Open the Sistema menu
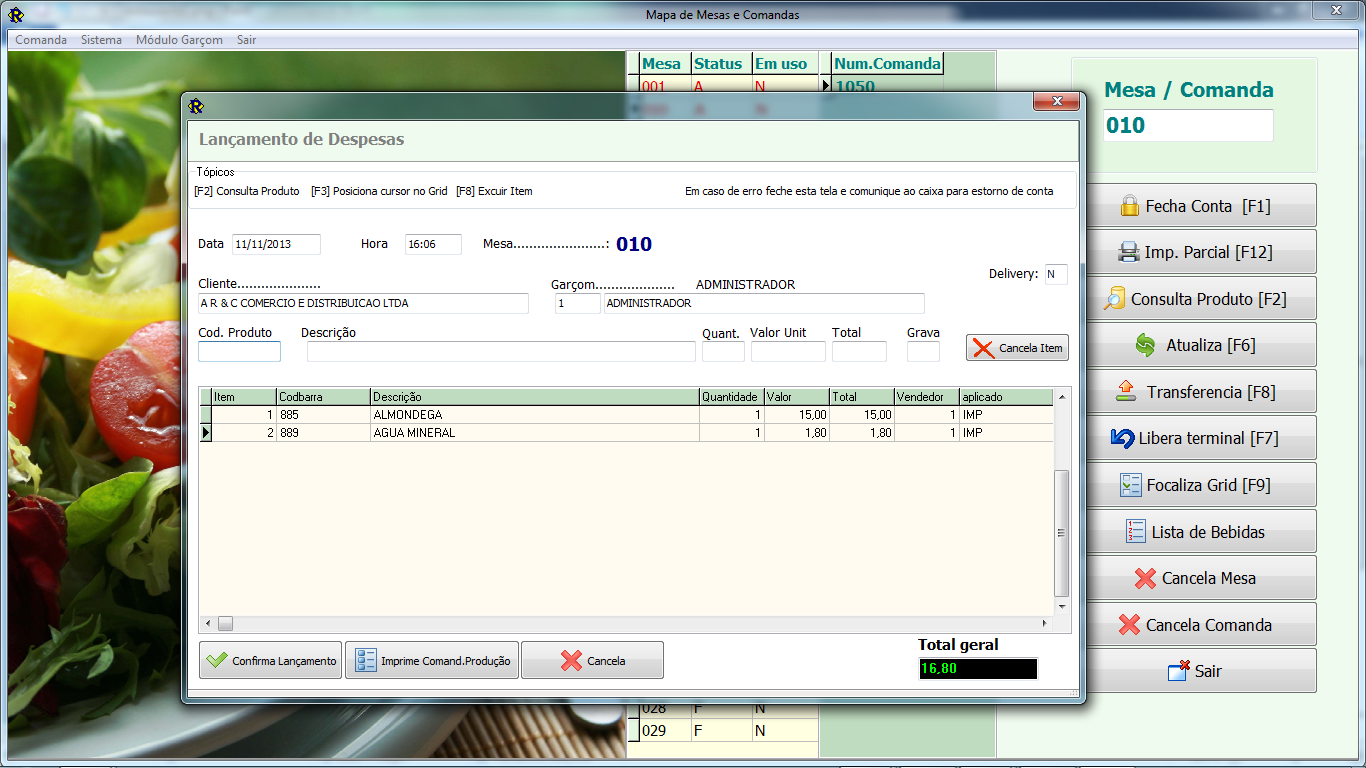The height and width of the screenshot is (768, 1366). pyautogui.click(x=101, y=40)
